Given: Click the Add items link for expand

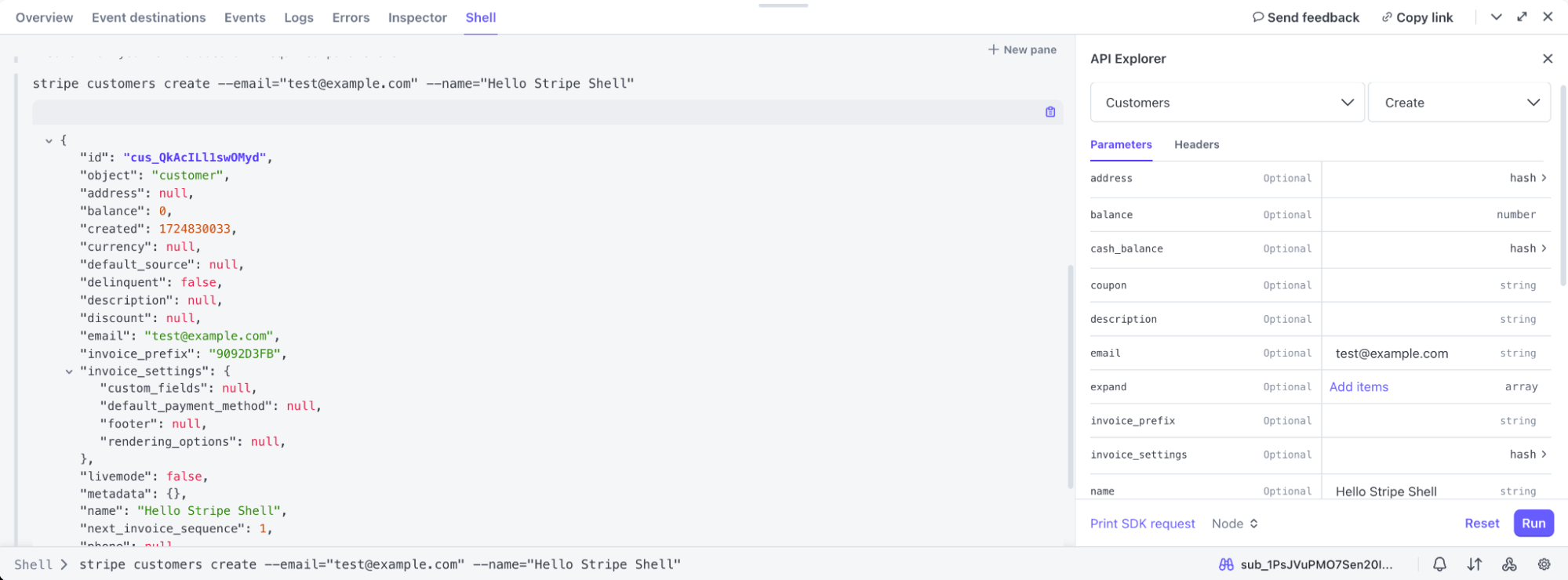Looking at the screenshot, I should click(x=1359, y=387).
